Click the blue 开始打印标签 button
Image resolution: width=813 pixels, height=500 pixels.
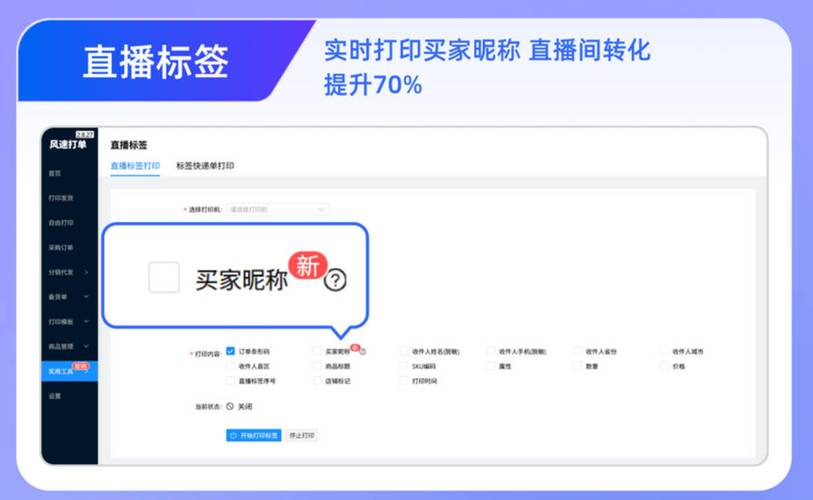click(254, 435)
